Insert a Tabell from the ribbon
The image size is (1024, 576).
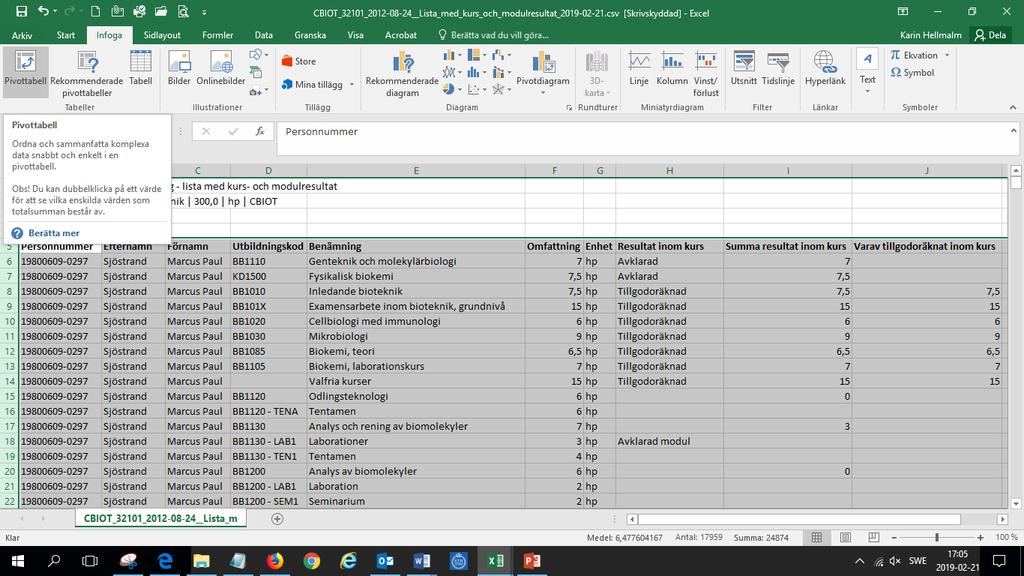[x=140, y=69]
